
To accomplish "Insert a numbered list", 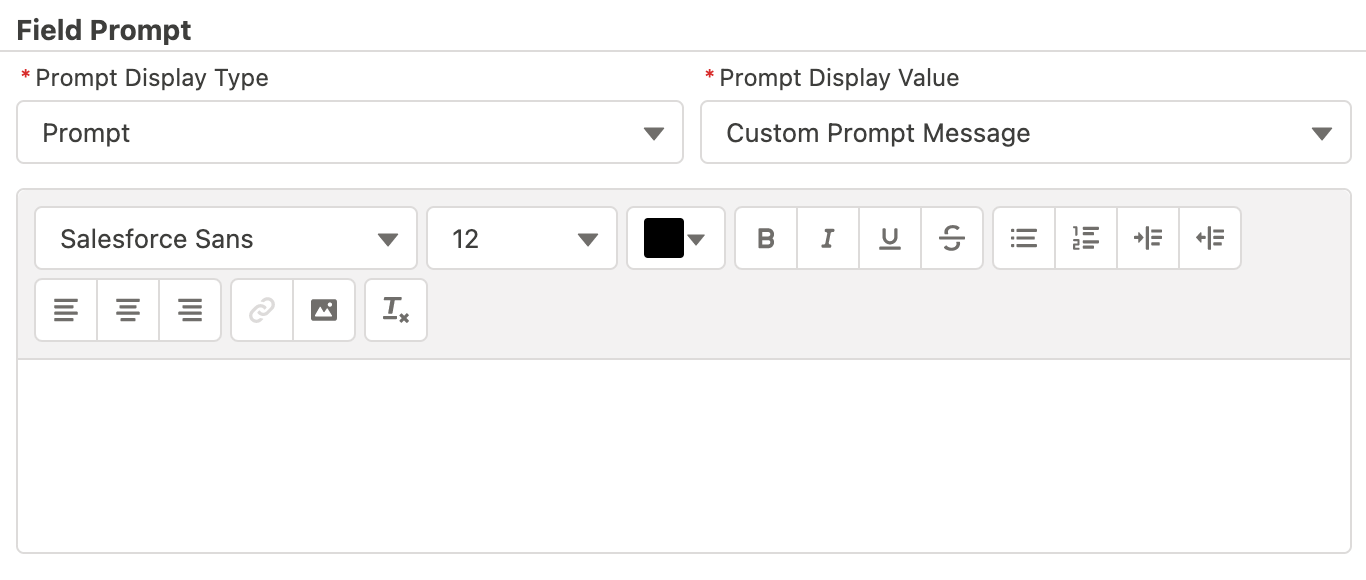I will pos(1086,239).
